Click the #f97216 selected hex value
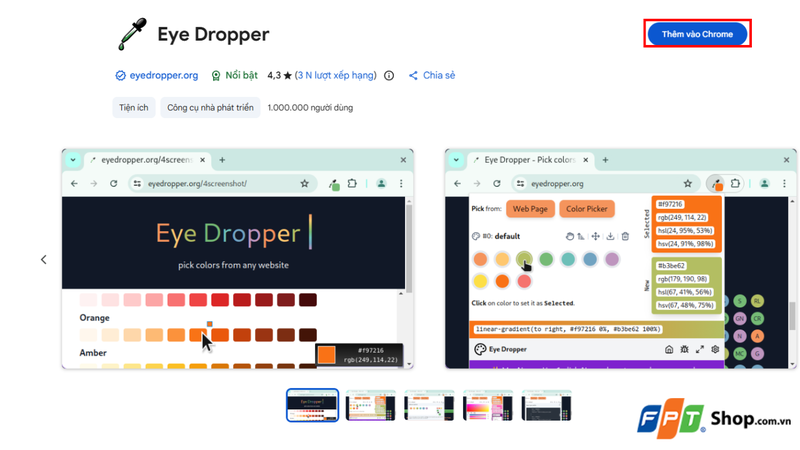Screen dimensions: 800x450 click(x=670, y=204)
